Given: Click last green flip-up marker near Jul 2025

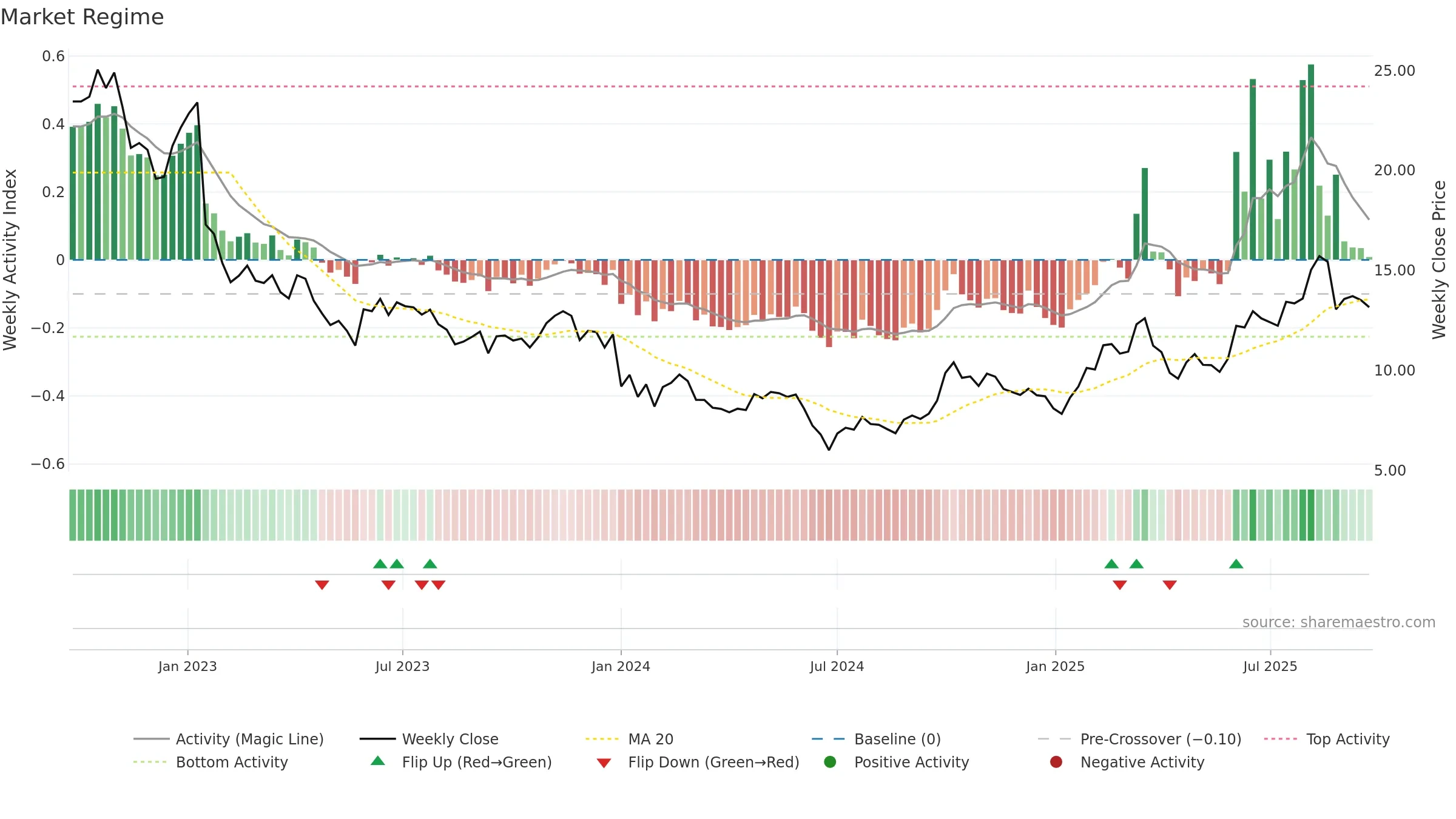Looking at the screenshot, I should 1236,564.
